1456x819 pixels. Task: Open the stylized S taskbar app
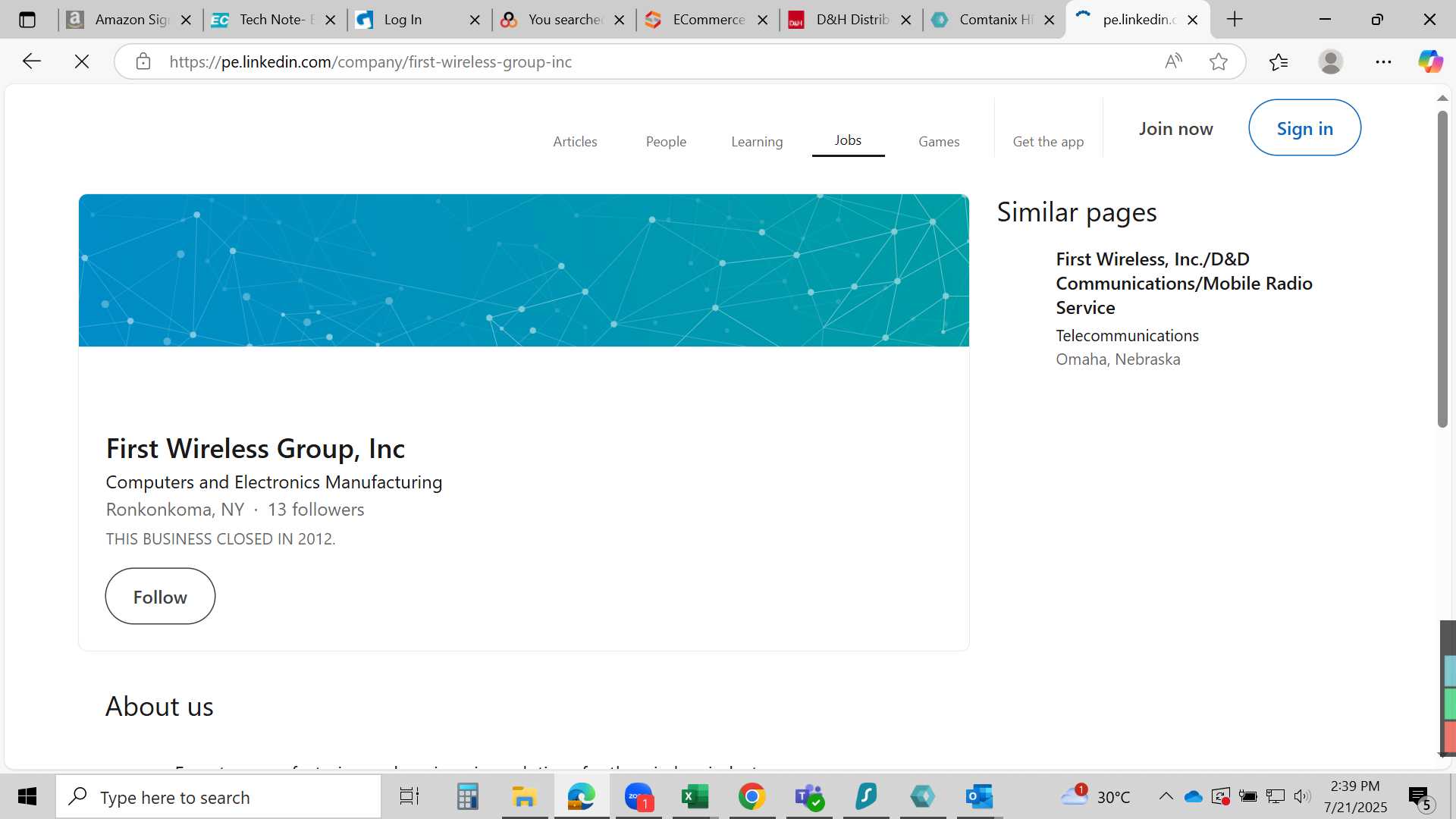pyautogui.click(x=866, y=796)
